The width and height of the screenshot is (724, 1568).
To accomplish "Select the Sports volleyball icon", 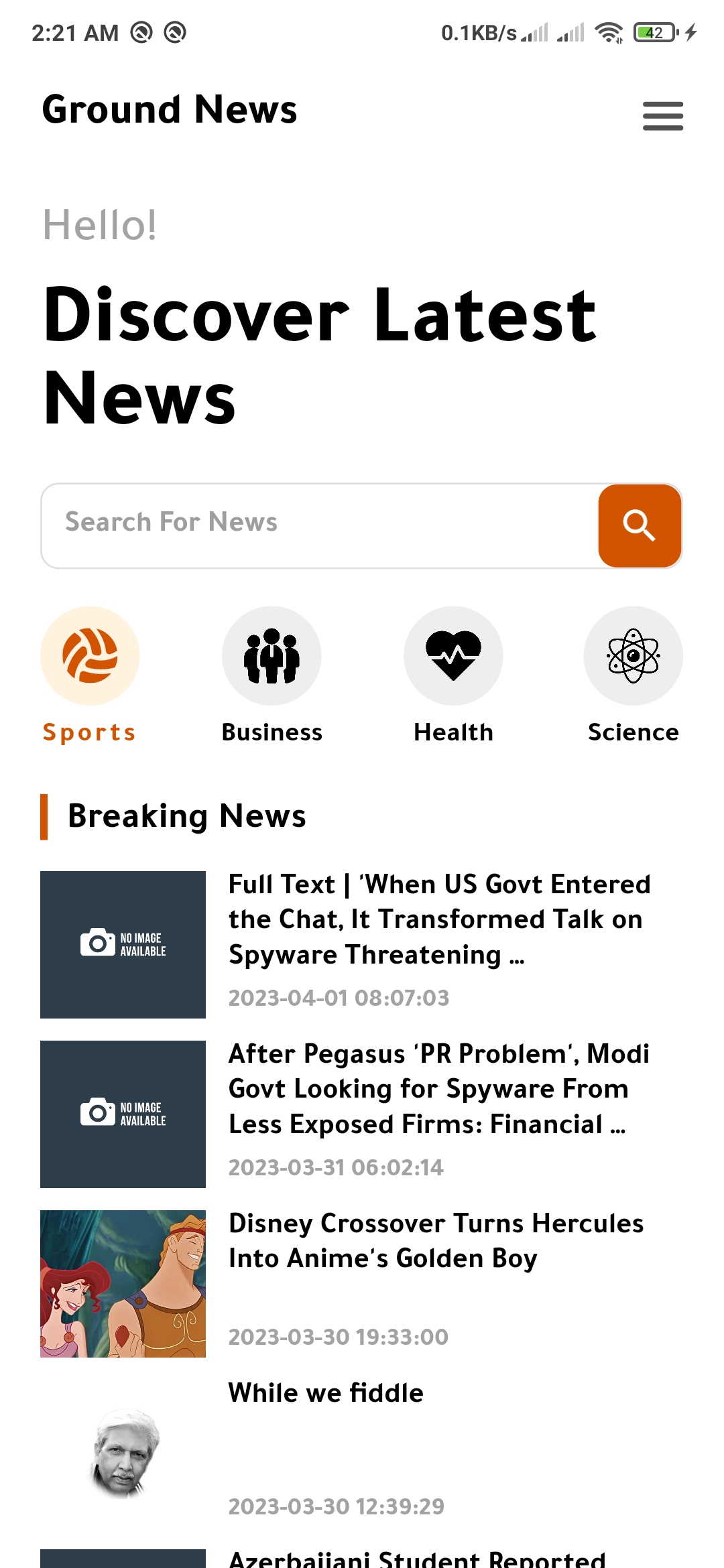I will click(90, 656).
